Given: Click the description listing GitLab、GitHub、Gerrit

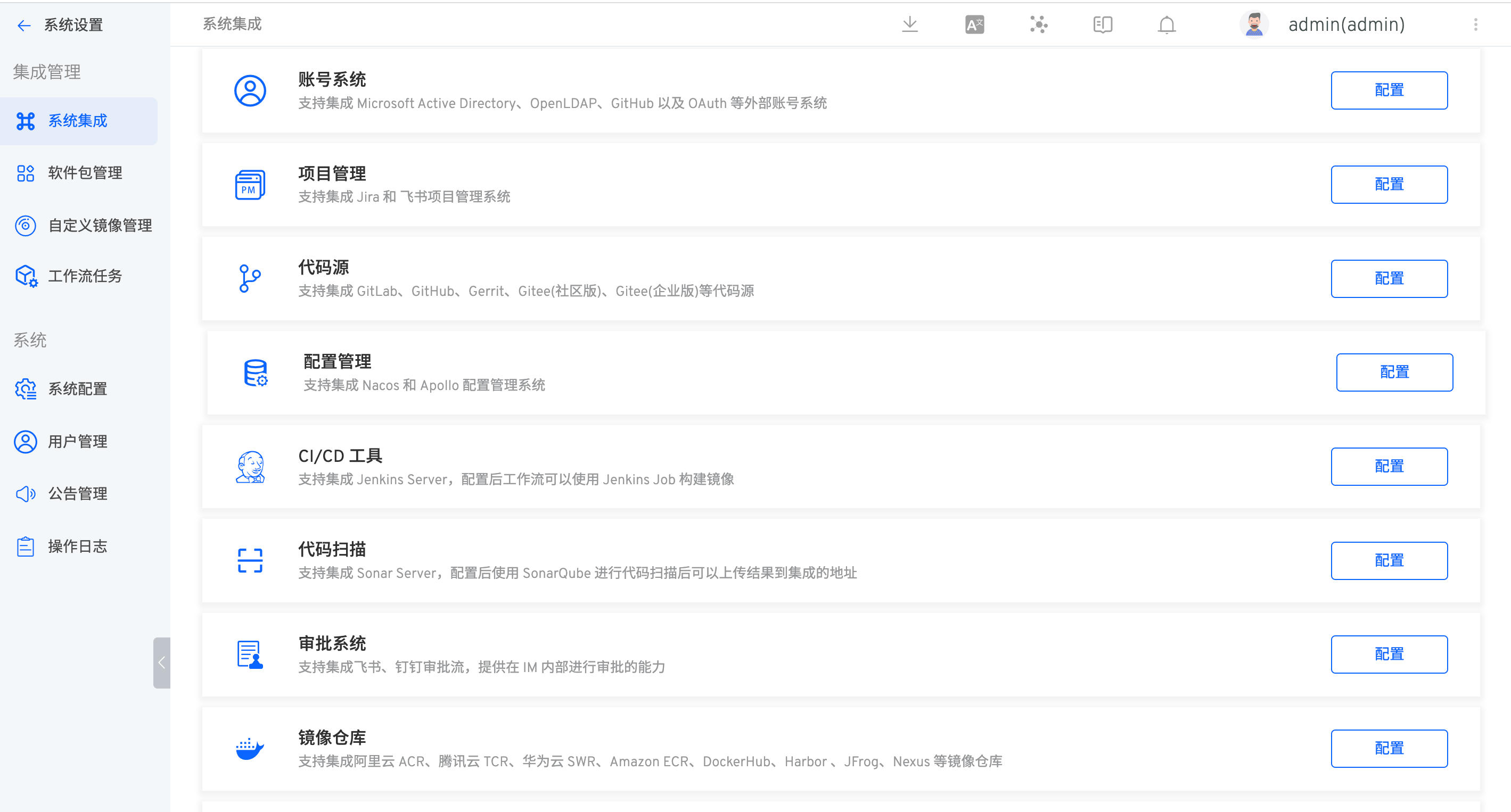Looking at the screenshot, I should pyautogui.click(x=526, y=292).
